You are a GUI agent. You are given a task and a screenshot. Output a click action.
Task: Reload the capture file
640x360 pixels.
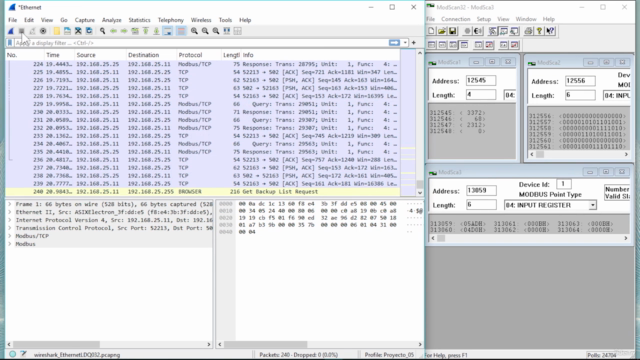(x=89, y=31)
